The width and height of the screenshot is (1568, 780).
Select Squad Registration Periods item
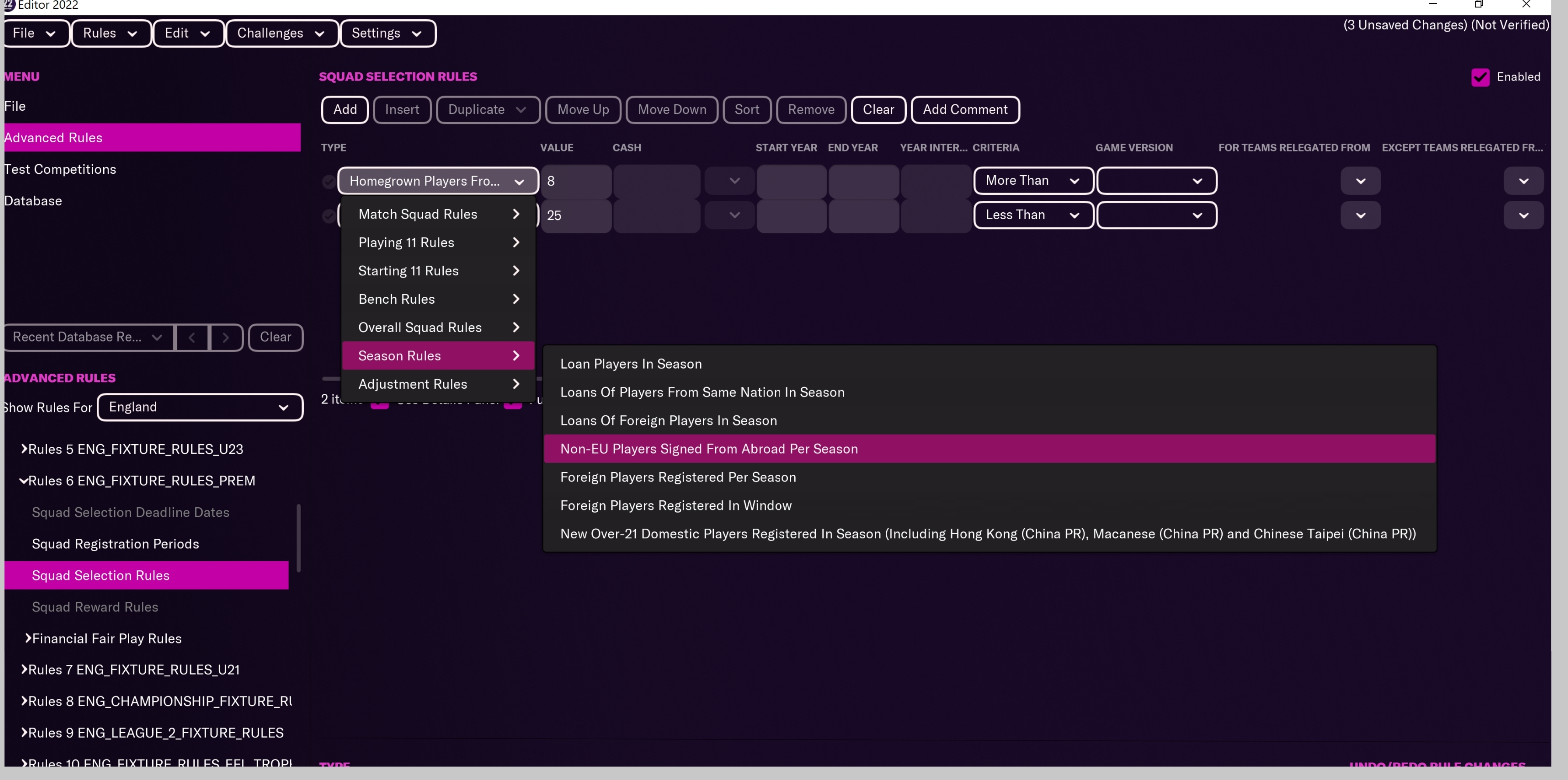[116, 544]
